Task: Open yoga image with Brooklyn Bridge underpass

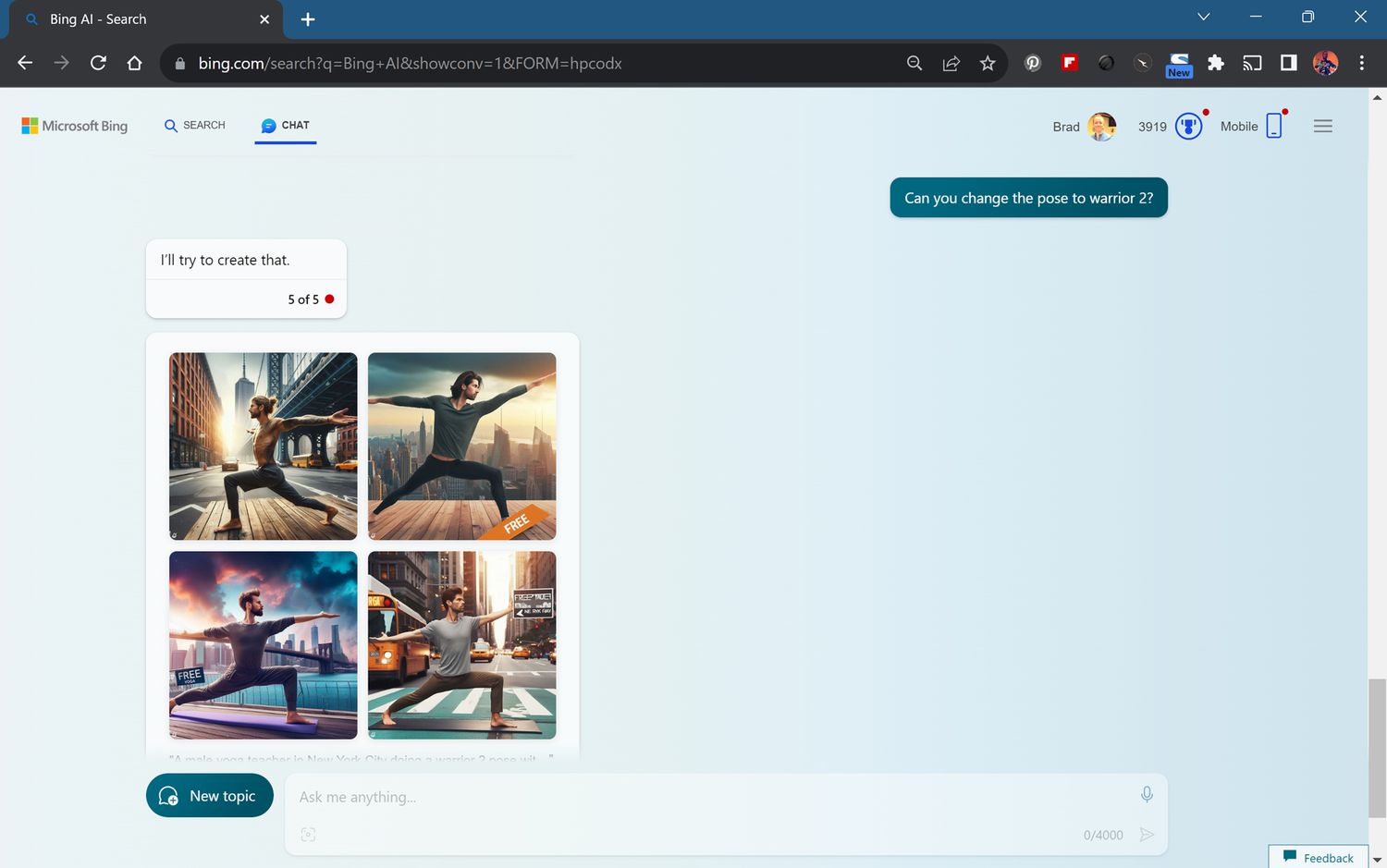Action: click(x=264, y=446)
